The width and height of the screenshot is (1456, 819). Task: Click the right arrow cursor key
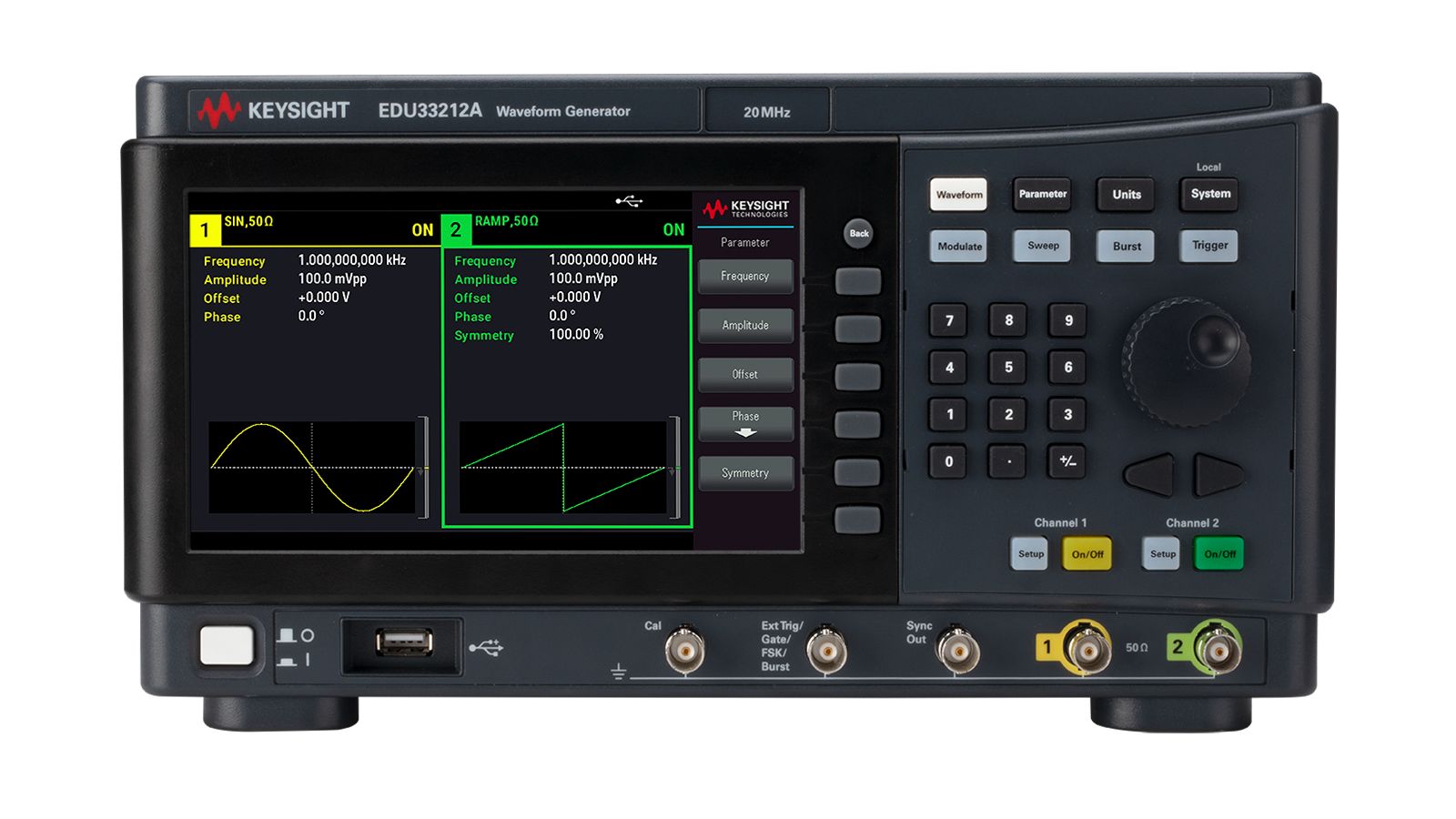pos(1218,475)
